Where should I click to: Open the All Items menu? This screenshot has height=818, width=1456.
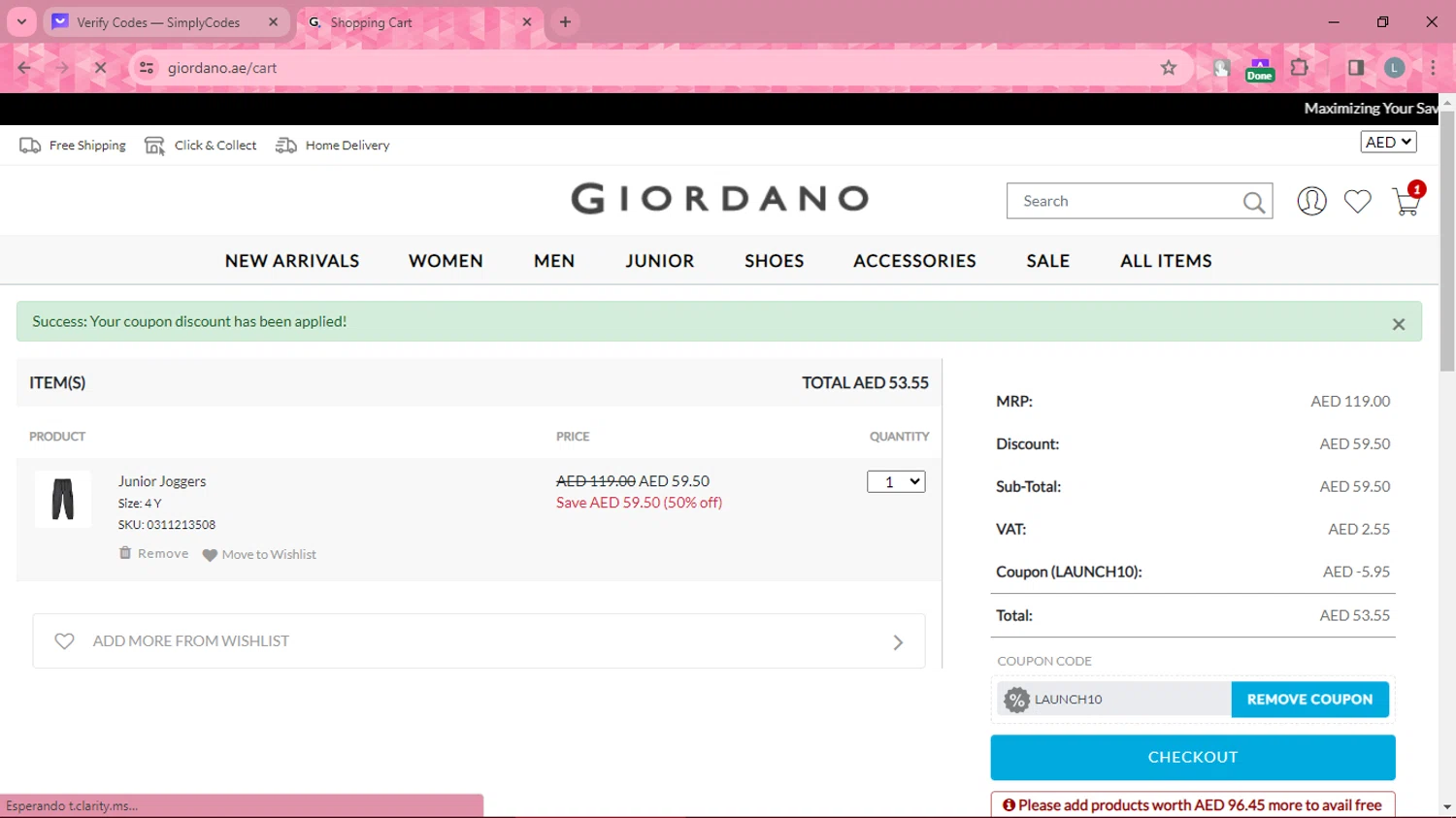point(1166,261)
